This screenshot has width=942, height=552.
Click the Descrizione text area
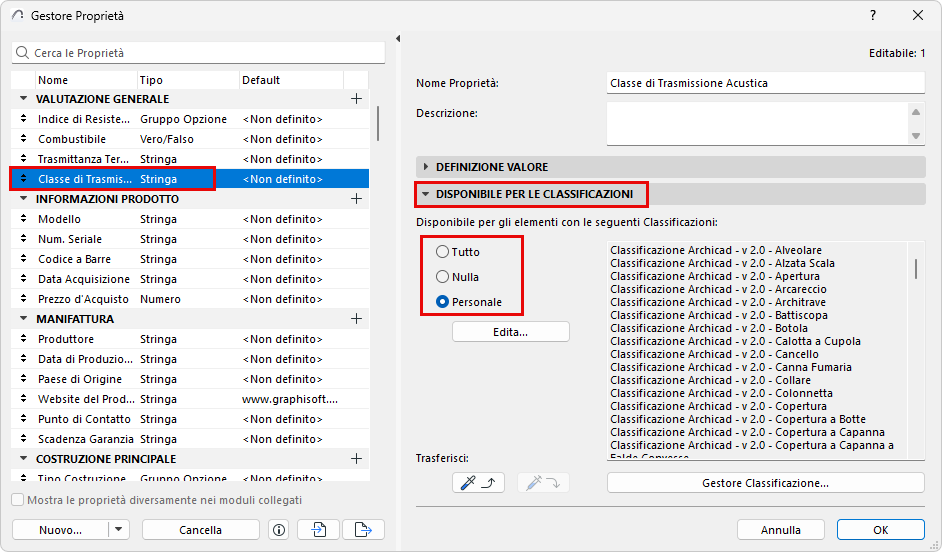tap(757, 124)
